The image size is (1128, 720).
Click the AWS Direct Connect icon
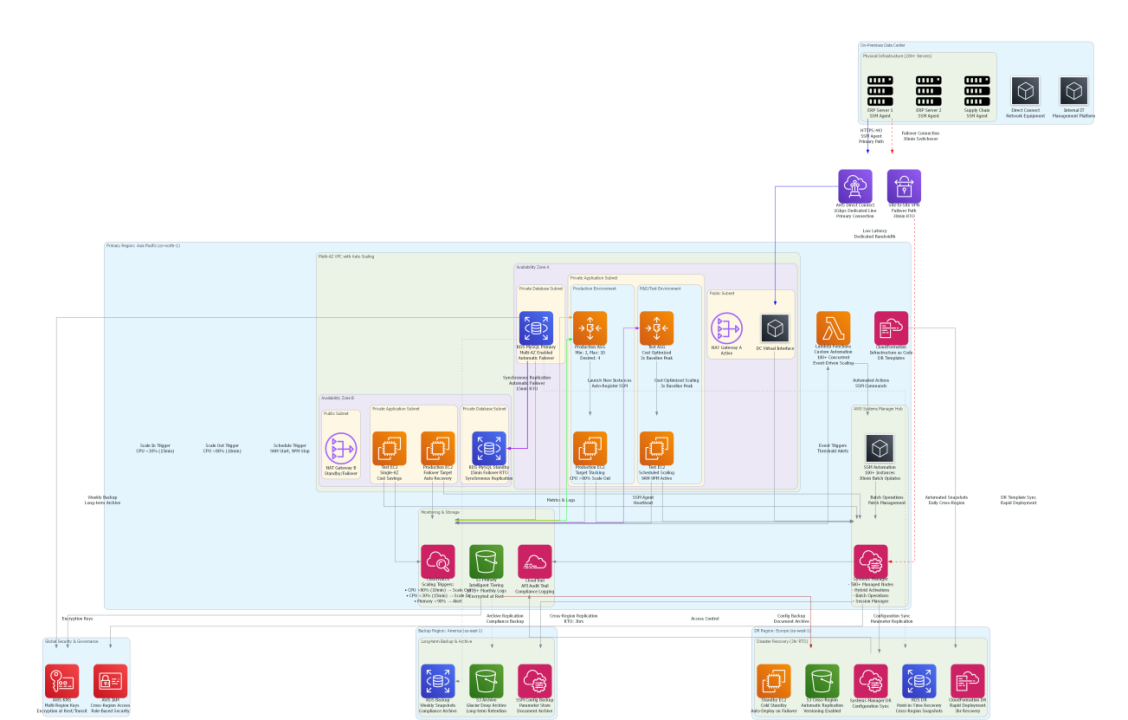click(855, 186)
